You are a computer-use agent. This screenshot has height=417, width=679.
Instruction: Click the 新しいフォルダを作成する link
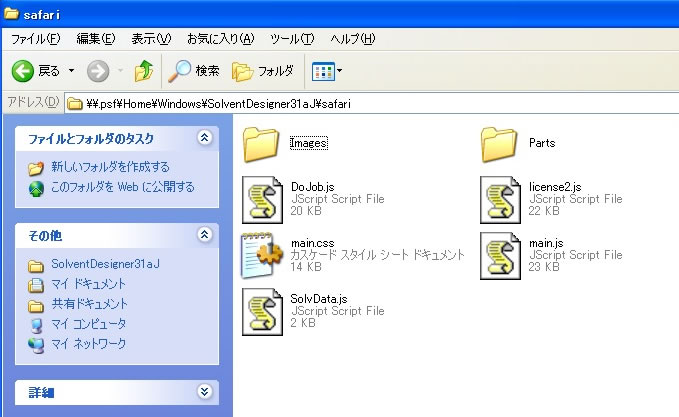pos(110,167)
